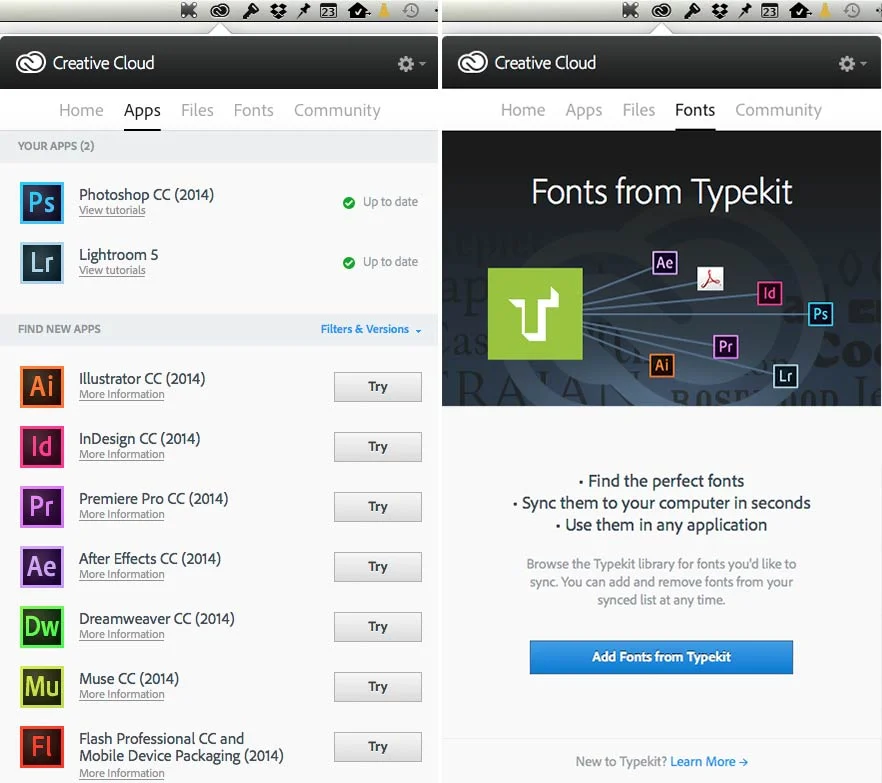Click the Id icon in the Typekit banner
The width and height of the screenshot is (882, 783).
click(x=769, y=293)
